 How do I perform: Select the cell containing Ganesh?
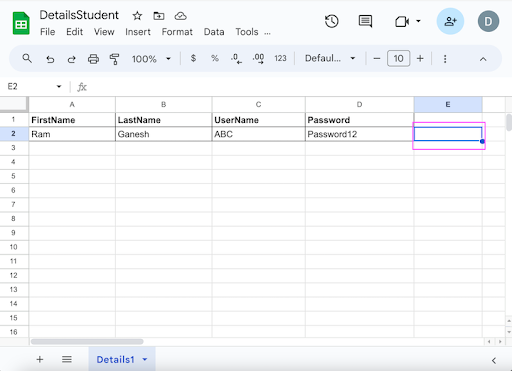pyautogui.click(x=164, y=134)
